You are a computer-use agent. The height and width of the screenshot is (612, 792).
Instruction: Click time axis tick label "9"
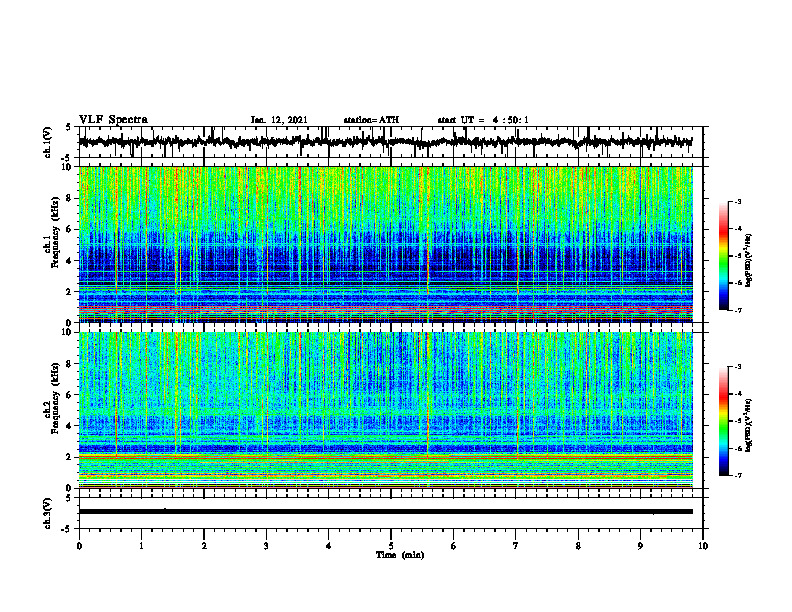pos(640,546)
